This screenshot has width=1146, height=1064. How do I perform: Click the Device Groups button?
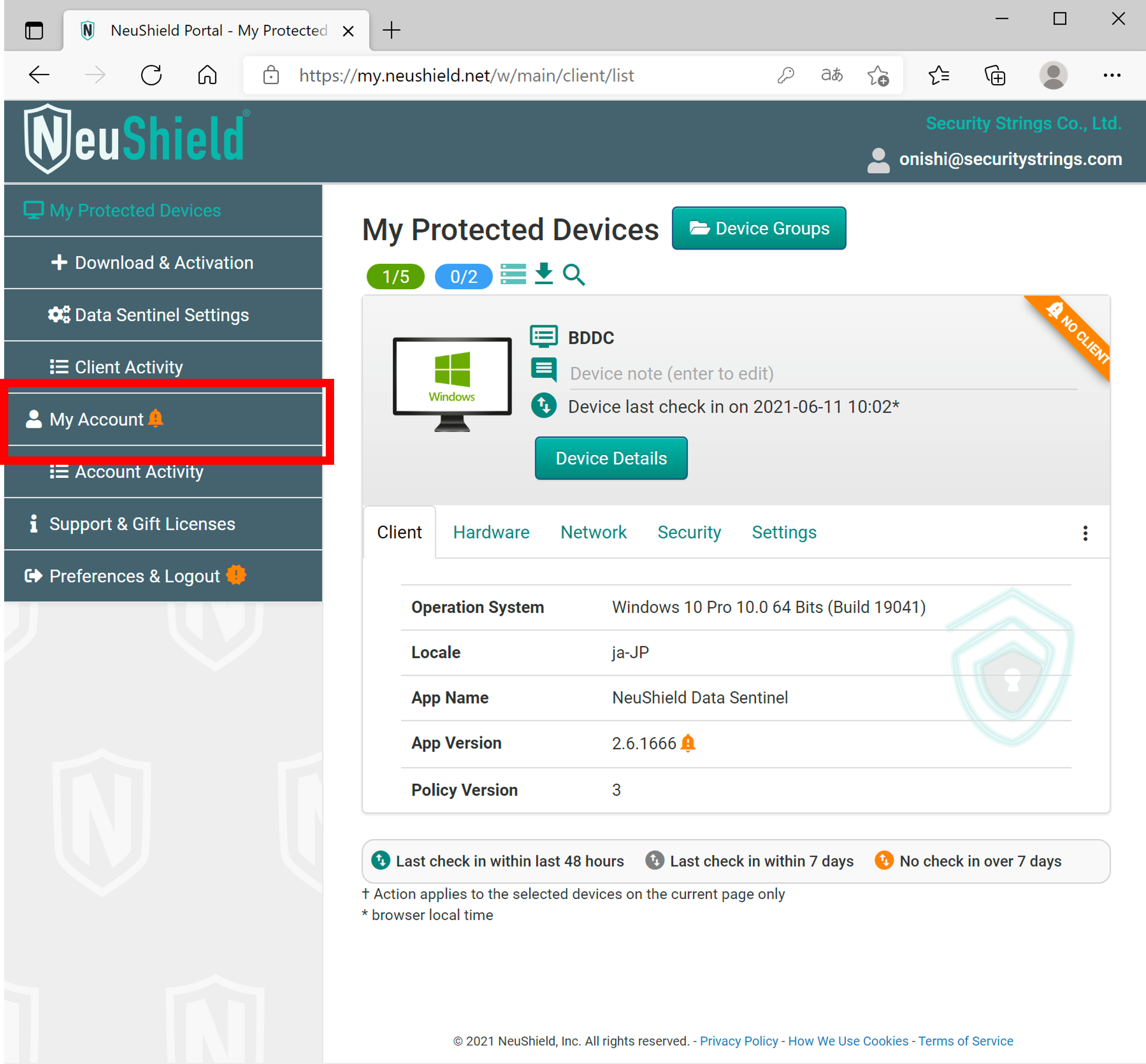click(759, 228)
